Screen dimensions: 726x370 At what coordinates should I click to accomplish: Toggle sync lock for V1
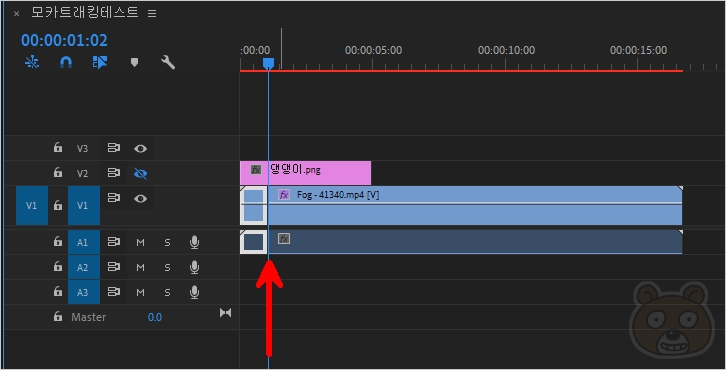pos(113,198)
